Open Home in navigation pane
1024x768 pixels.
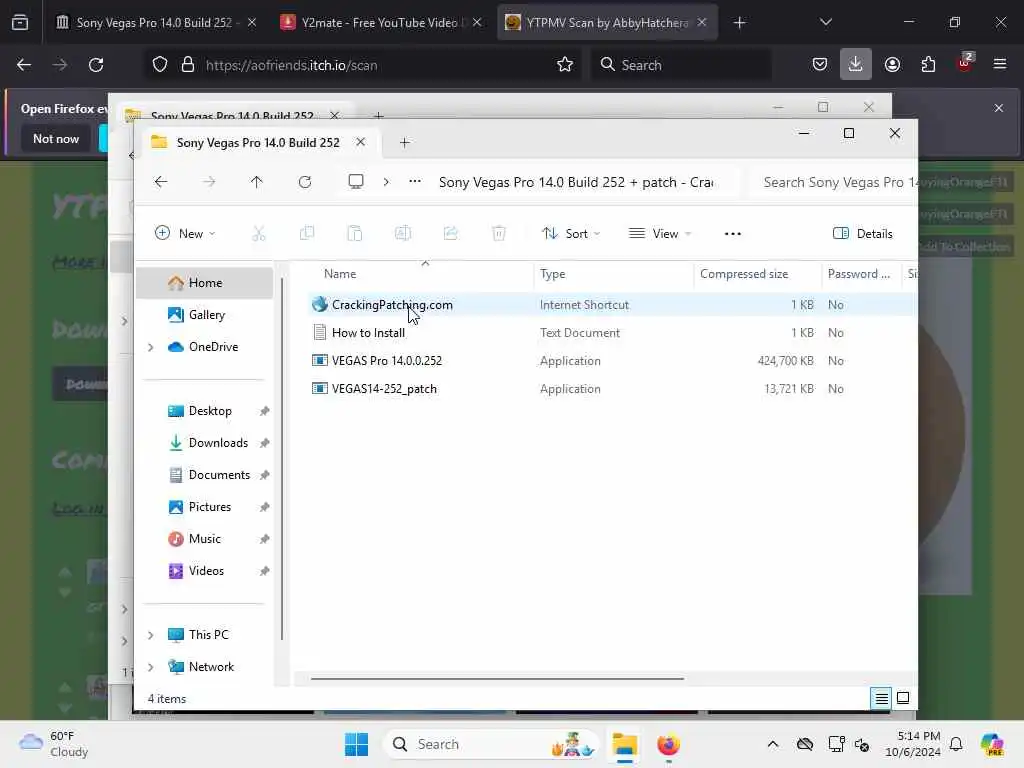coord(205,283)
